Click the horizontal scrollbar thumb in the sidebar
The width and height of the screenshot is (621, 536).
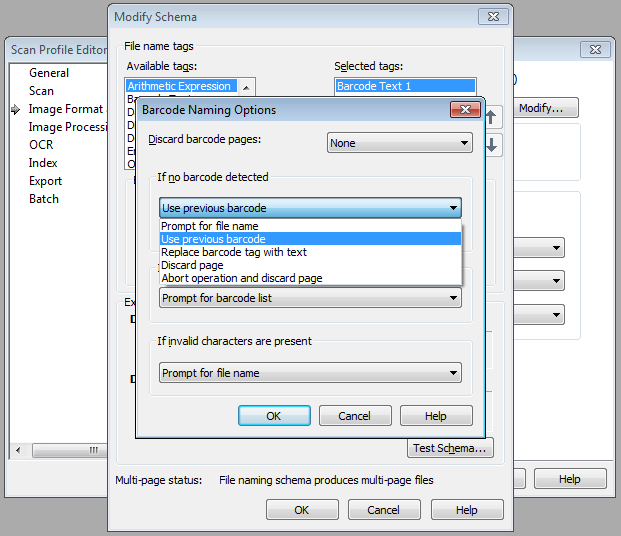(x=70, y=450)
